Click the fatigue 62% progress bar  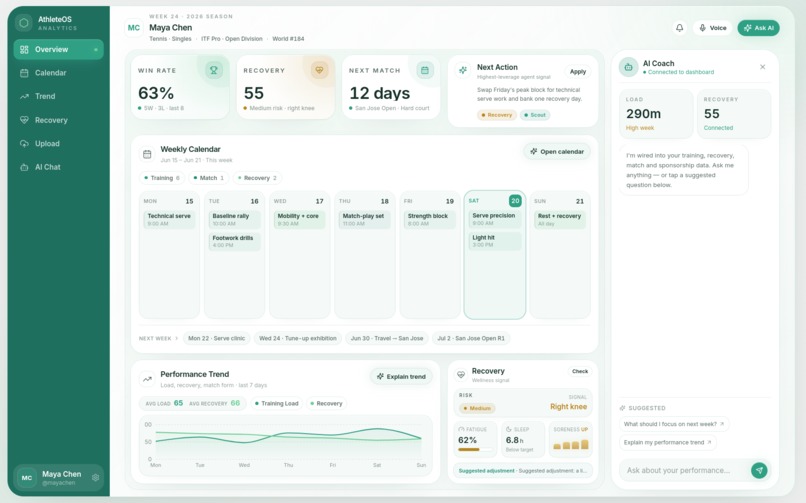(x=474, y=450)
